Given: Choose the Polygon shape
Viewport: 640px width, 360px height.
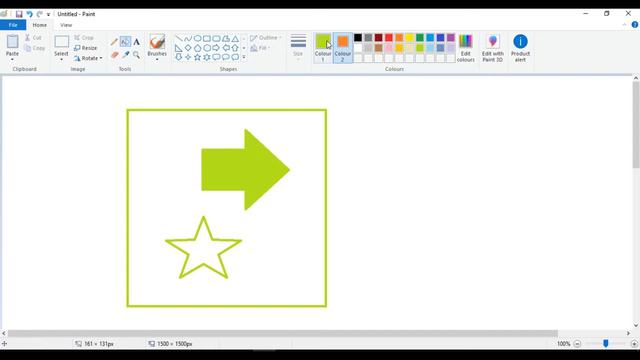Looking at the screenshot, I should click(226, 39).
